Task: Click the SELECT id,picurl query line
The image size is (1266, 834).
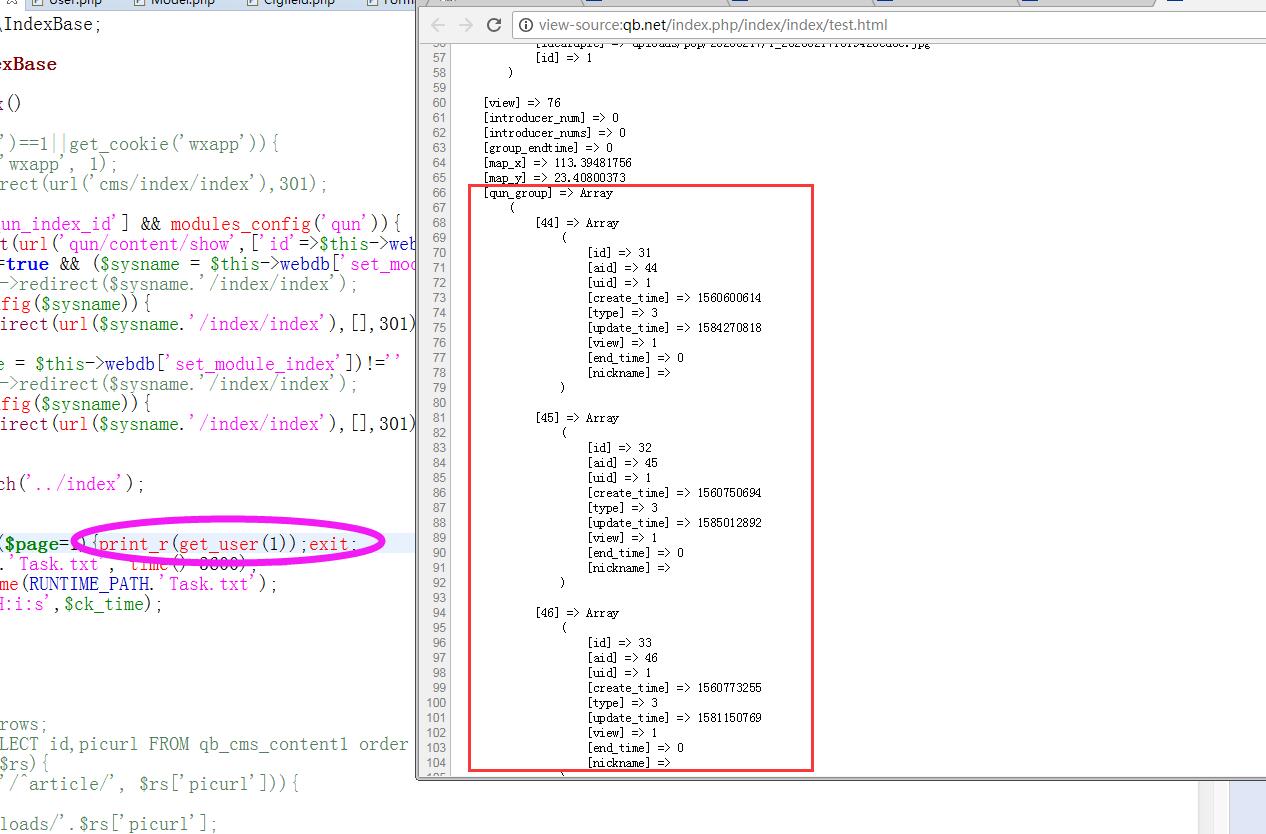Action: click(200, 745)
